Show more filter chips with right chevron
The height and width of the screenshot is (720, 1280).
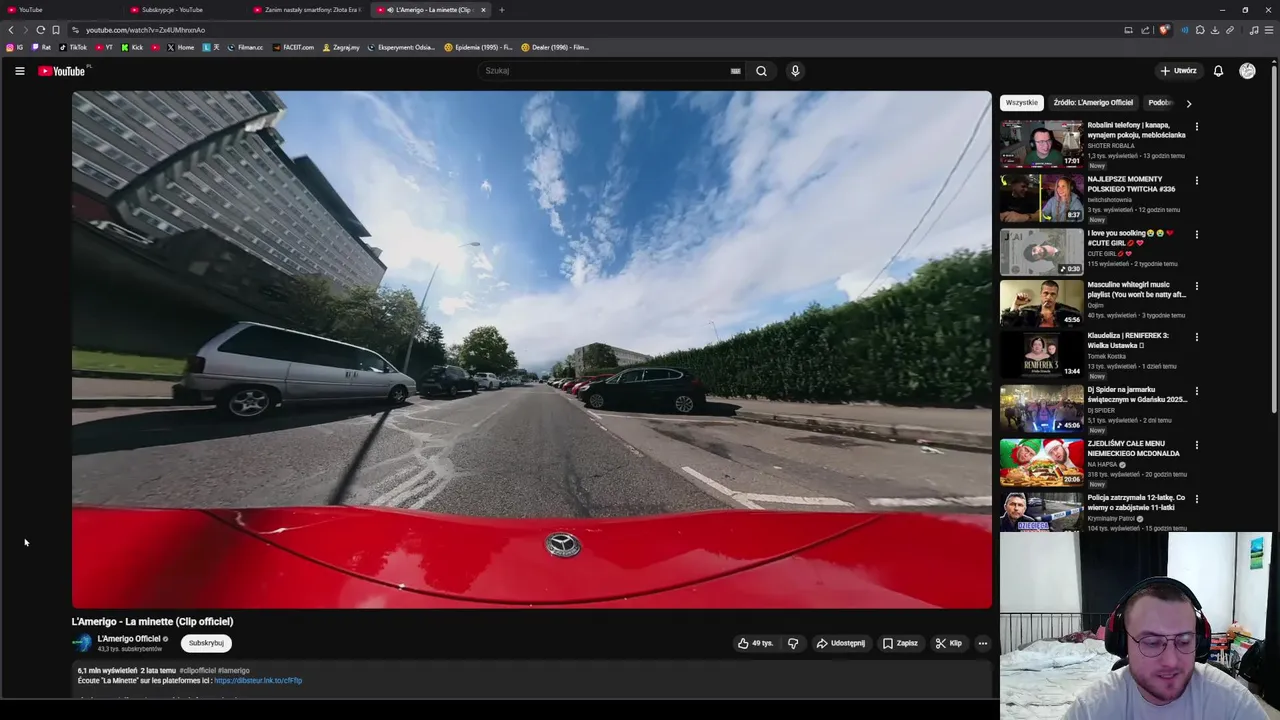click(x=1188, y=103)
